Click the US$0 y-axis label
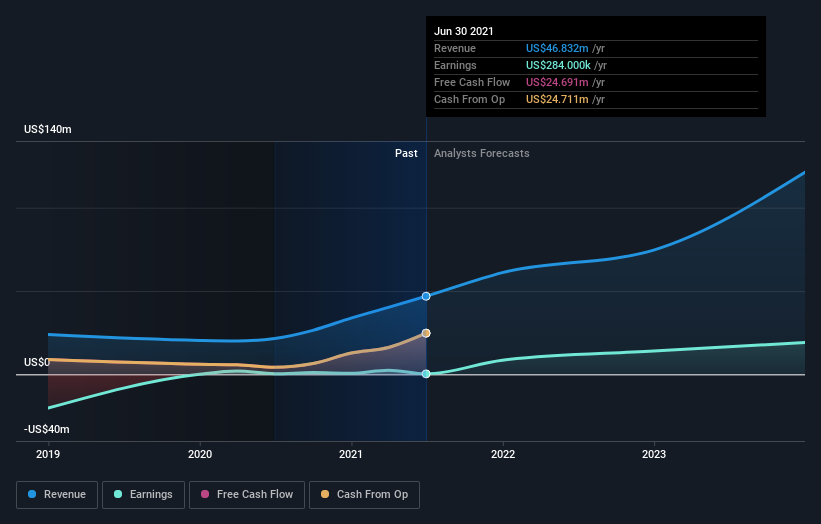Viewport: 821px width, 524px height. coord(37,362)
